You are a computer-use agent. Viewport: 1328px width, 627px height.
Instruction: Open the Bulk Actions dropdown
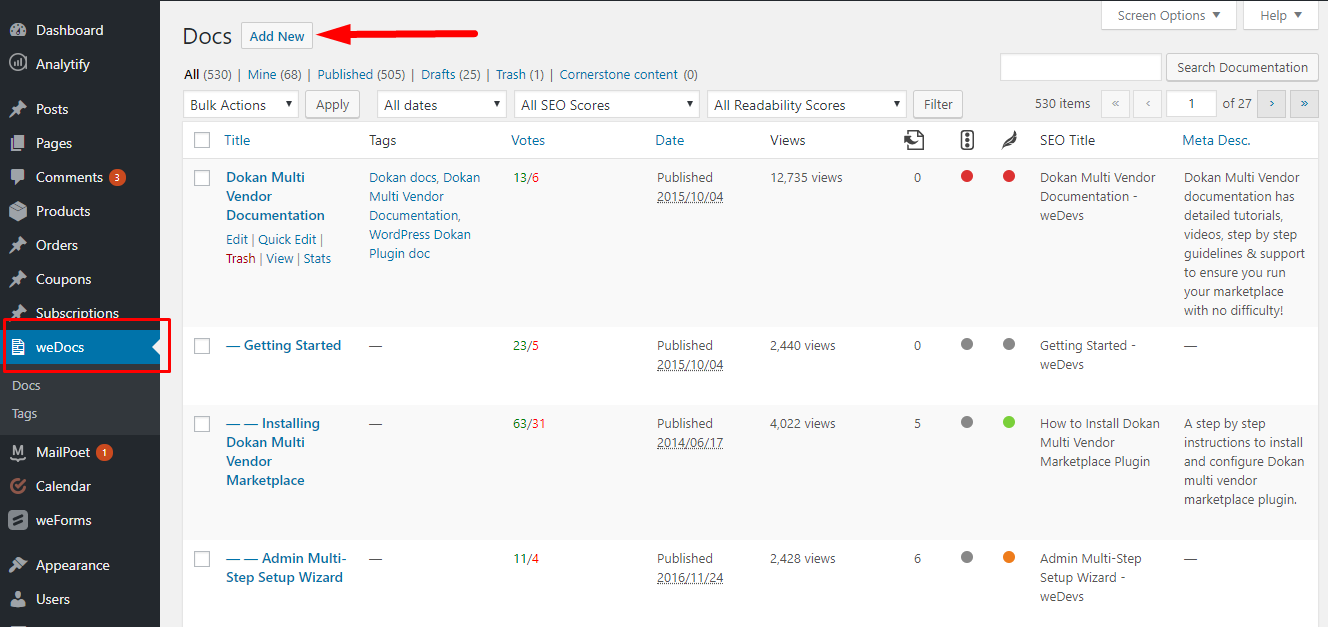click(x=241, y=104)
